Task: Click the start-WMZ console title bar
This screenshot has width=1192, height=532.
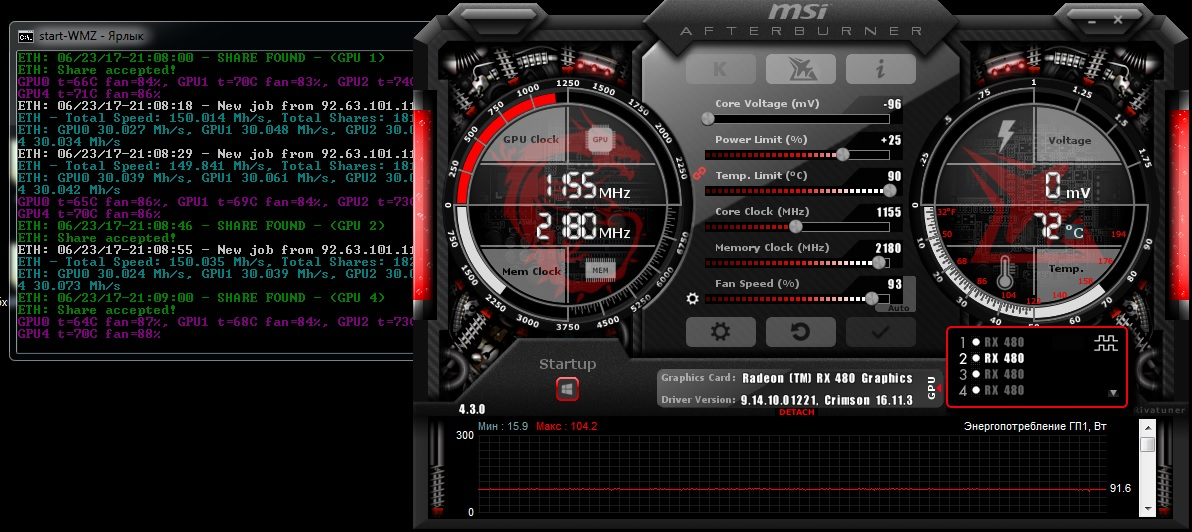Action: click(x=213, y=36)
